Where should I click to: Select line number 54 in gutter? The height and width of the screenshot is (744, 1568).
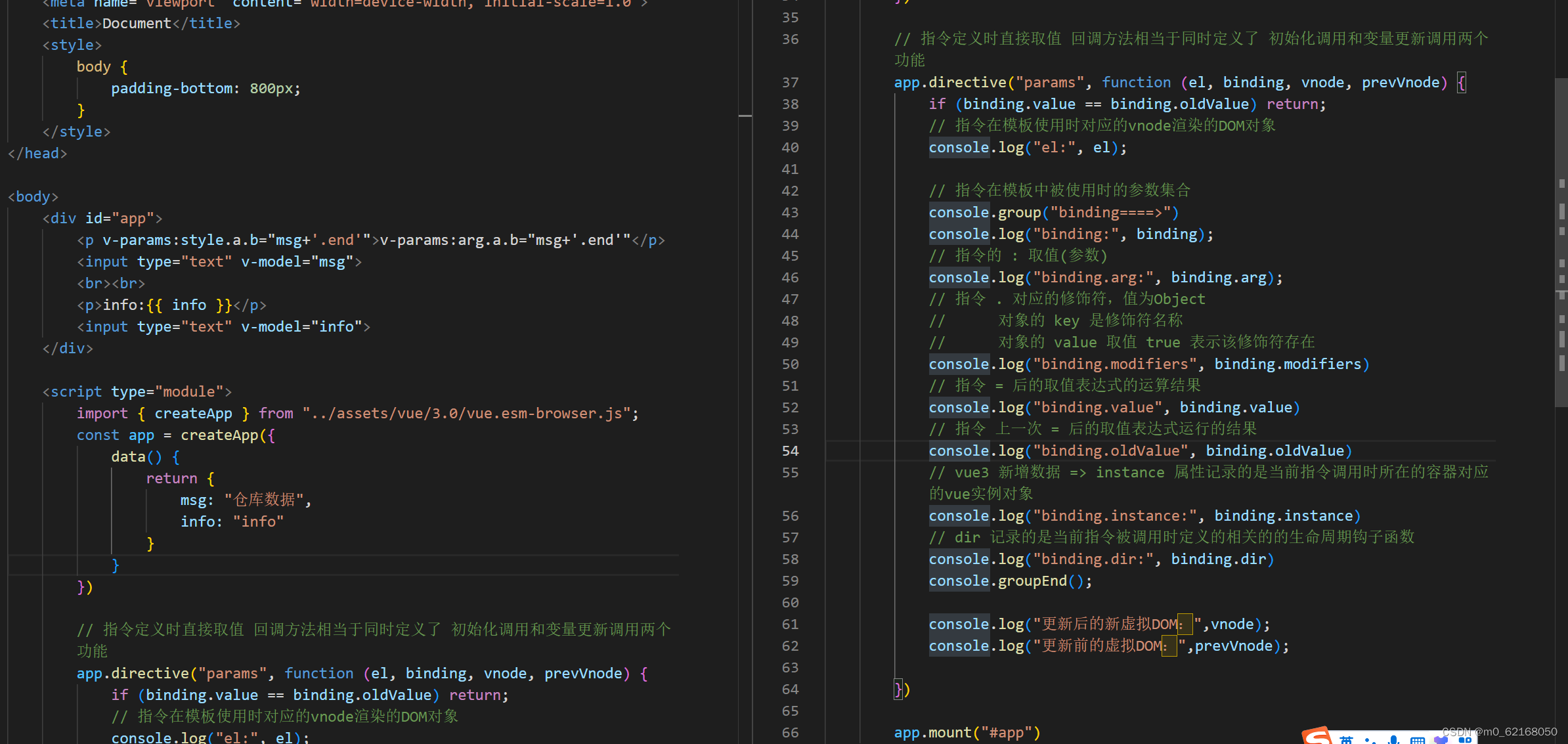click(790, 451)
